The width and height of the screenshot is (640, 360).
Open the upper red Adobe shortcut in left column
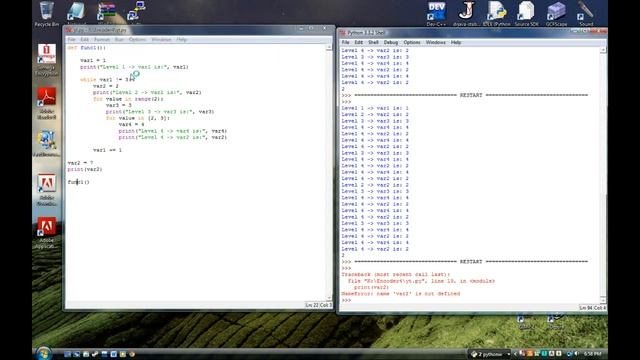(47, 190)
